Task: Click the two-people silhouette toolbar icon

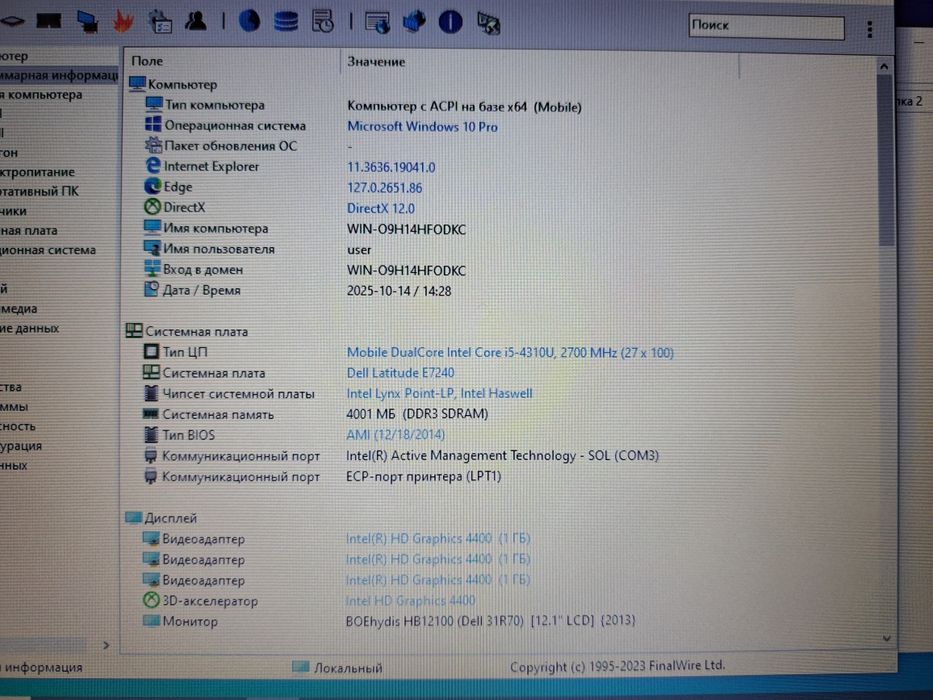Action: click(x=196, y=21)
